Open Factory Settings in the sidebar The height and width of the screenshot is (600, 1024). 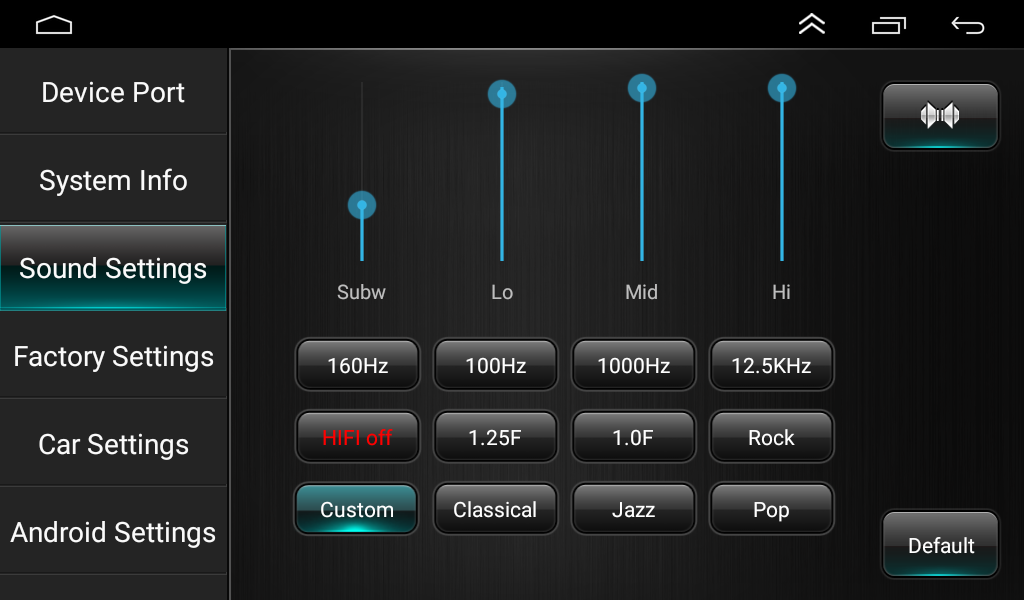pyautogui.click(x=113, y=356)
